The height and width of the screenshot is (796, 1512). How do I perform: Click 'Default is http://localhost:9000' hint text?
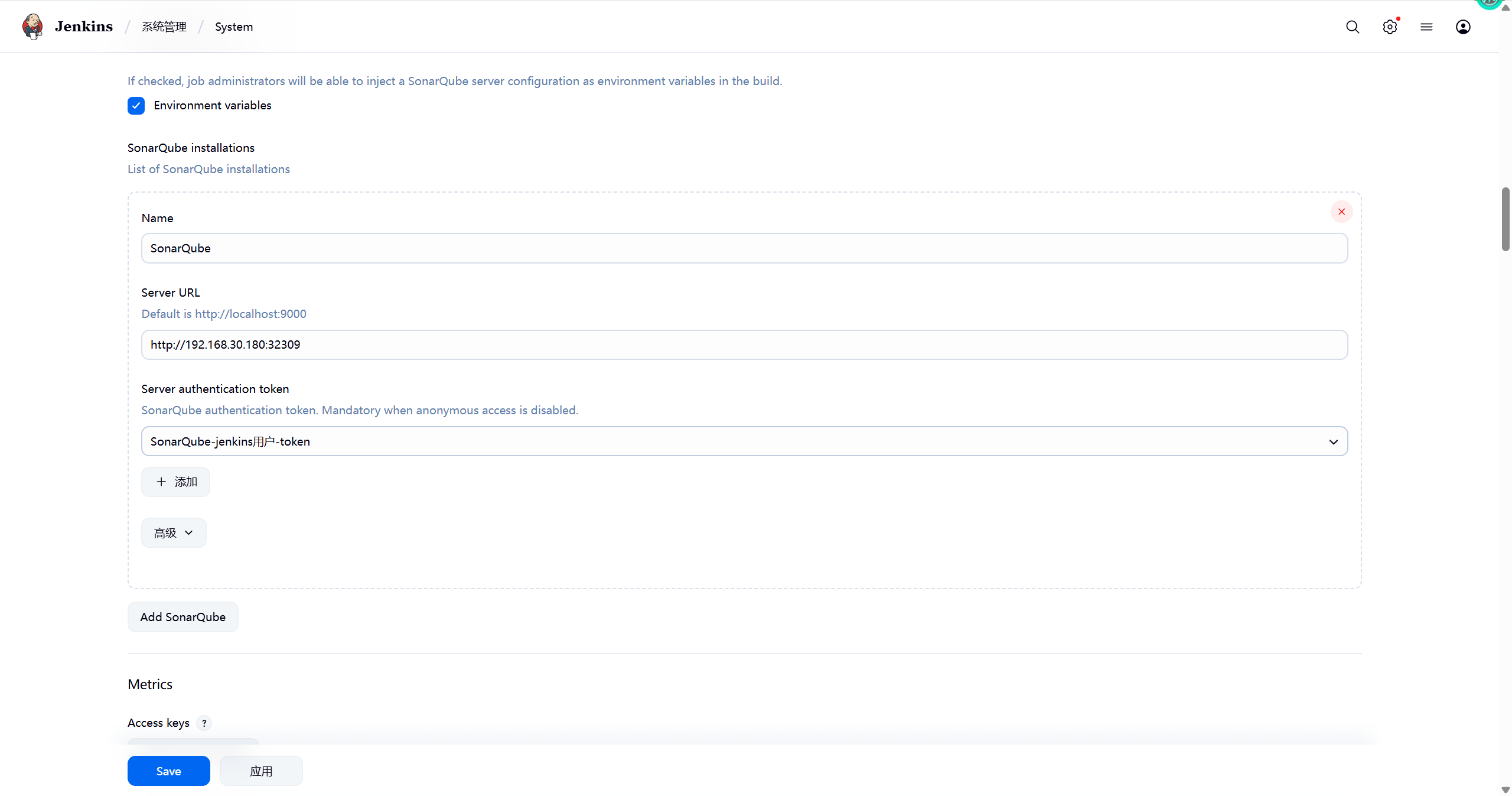[224, 314]
